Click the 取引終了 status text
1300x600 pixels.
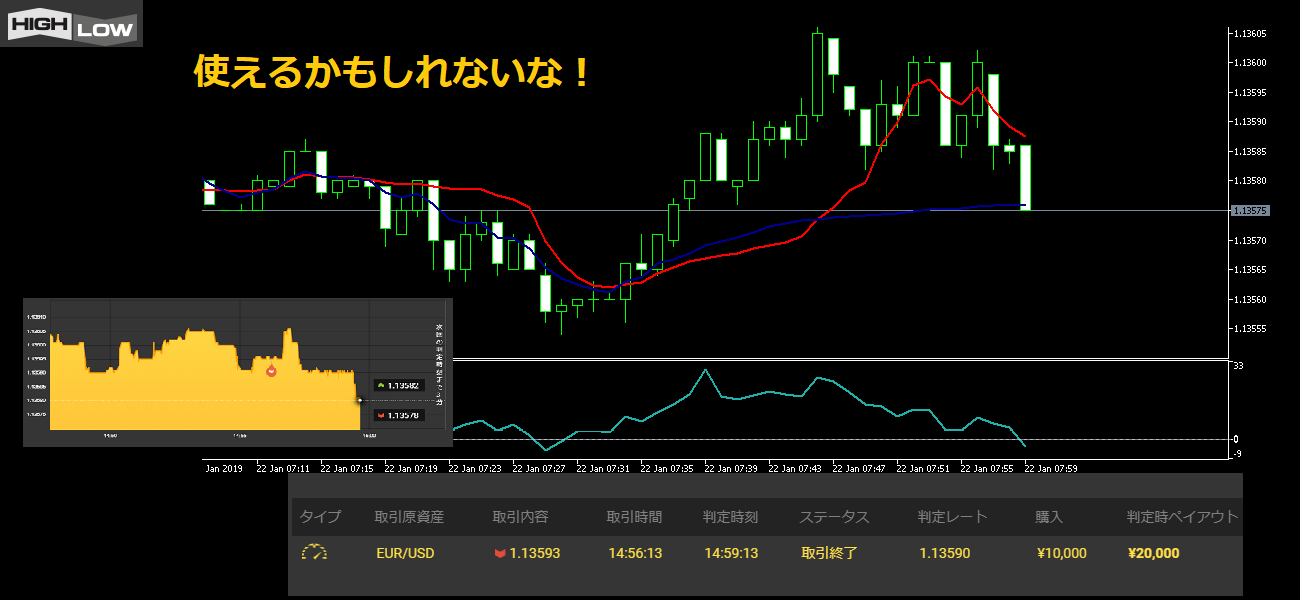(829, 553)
